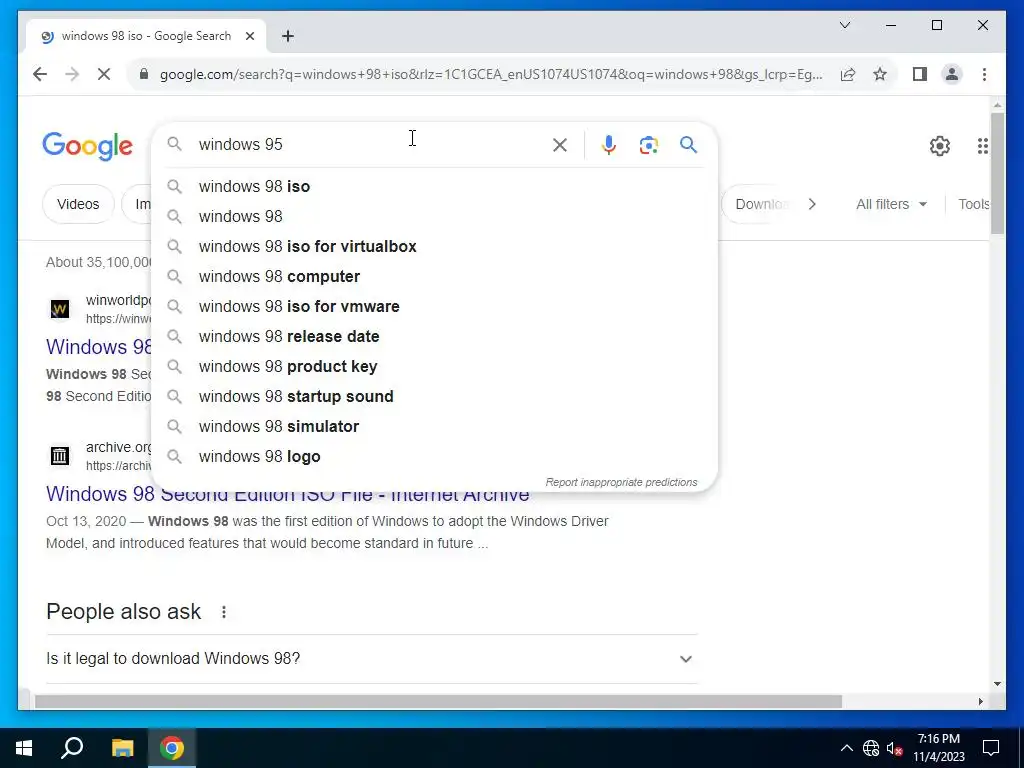Start voice search with the microphone icon
This screenshot has width=1024, height=768.
click(x=609, y=144)
